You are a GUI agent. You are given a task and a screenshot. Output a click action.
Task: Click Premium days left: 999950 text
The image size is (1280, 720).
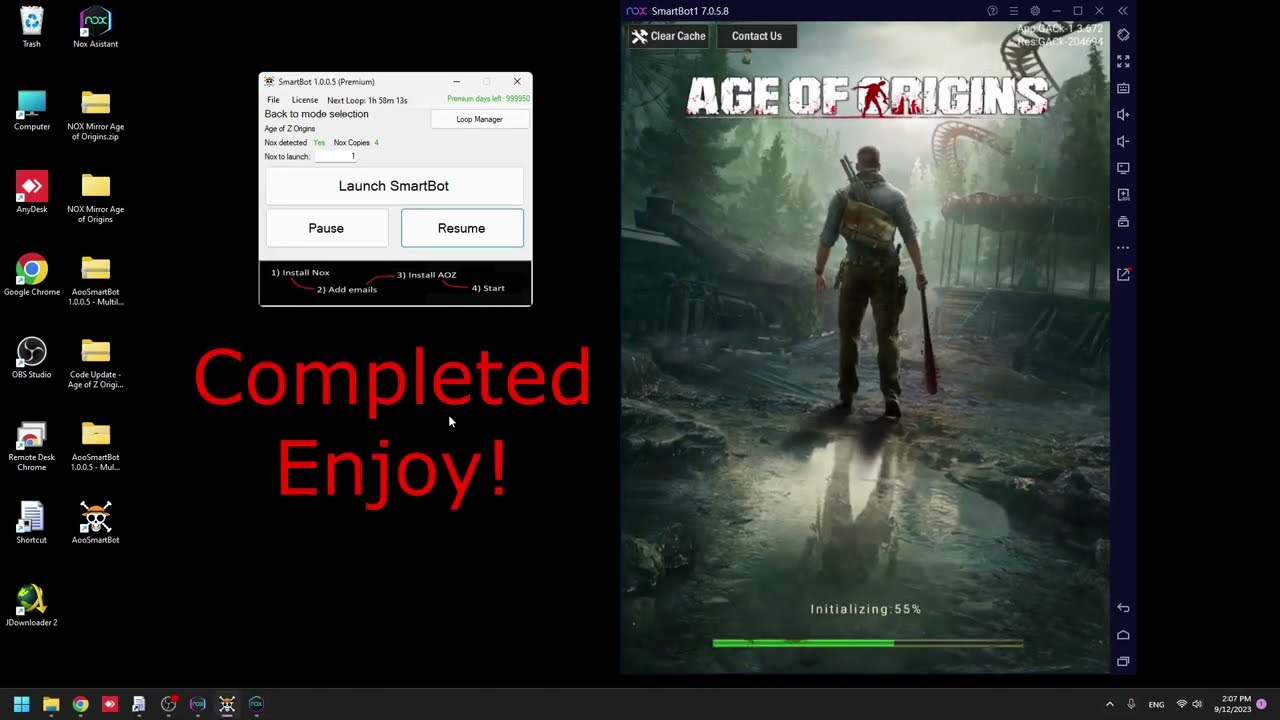point(488,99)
